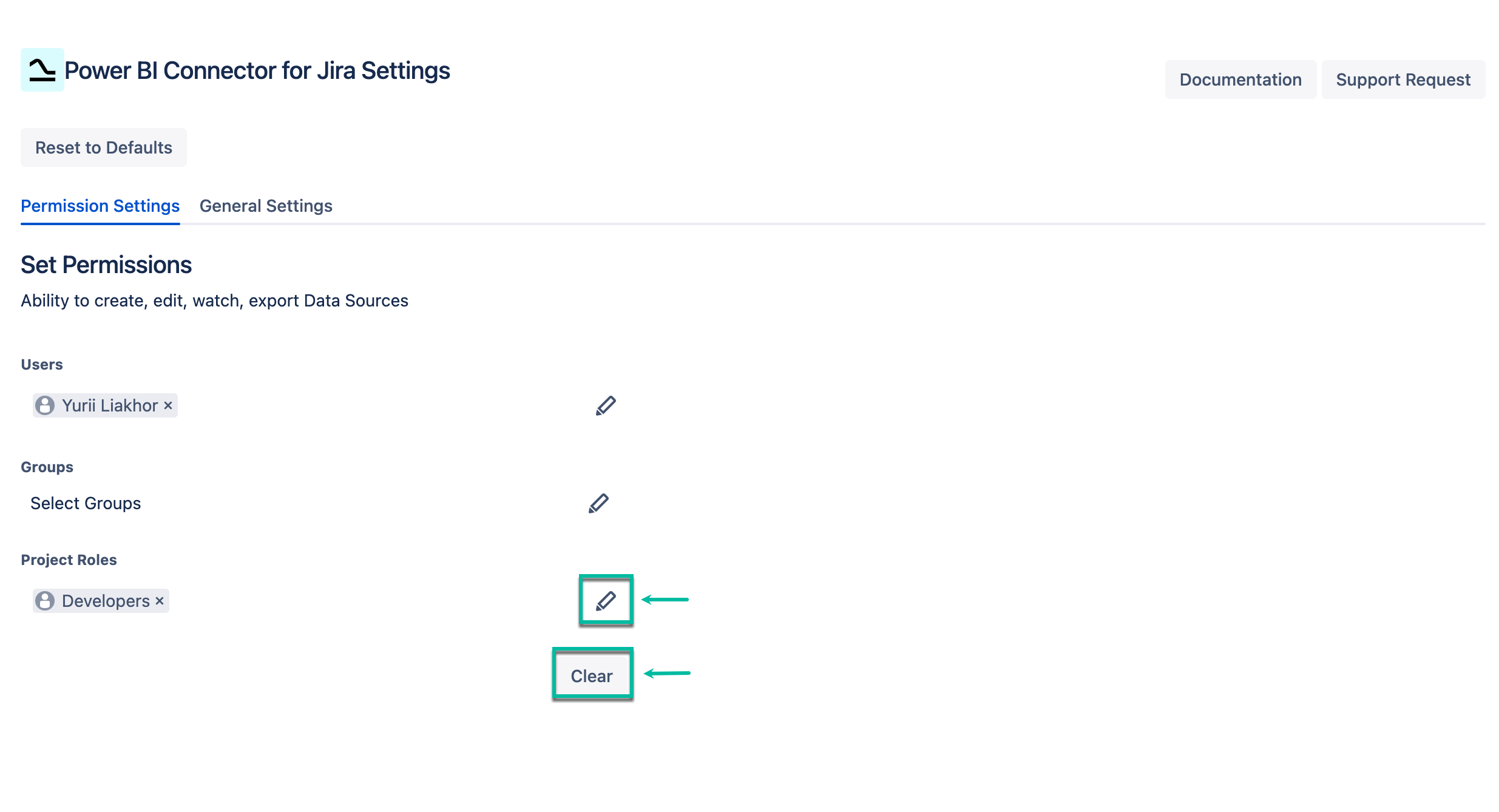Viewport: 1499px width, 812px height.
Task: Click the Power BI Connector logo icon
Action: click(x=42, y=70)
